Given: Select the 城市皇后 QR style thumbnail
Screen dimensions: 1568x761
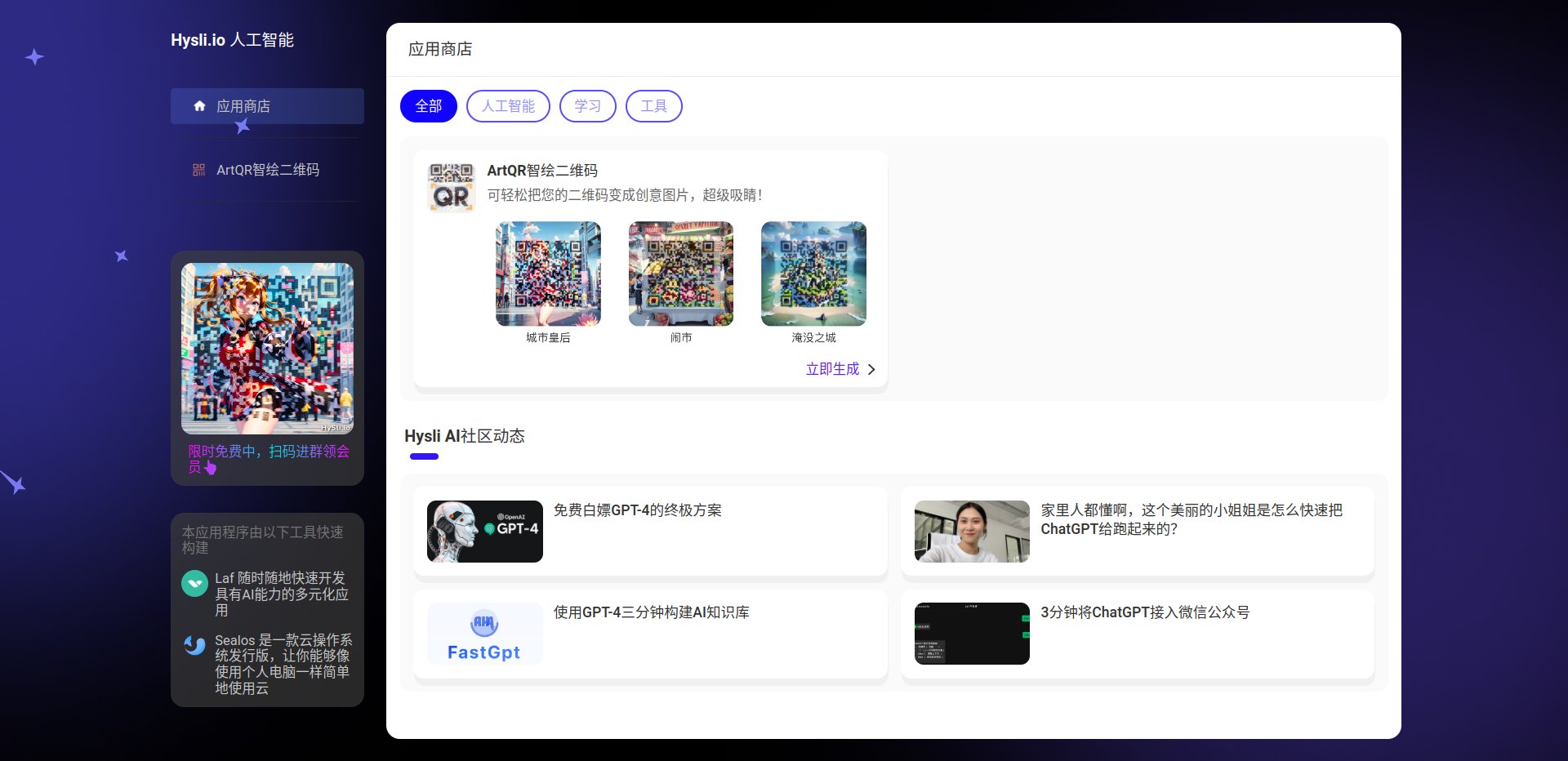Looking at the screenshot, I should coord(548,274).
